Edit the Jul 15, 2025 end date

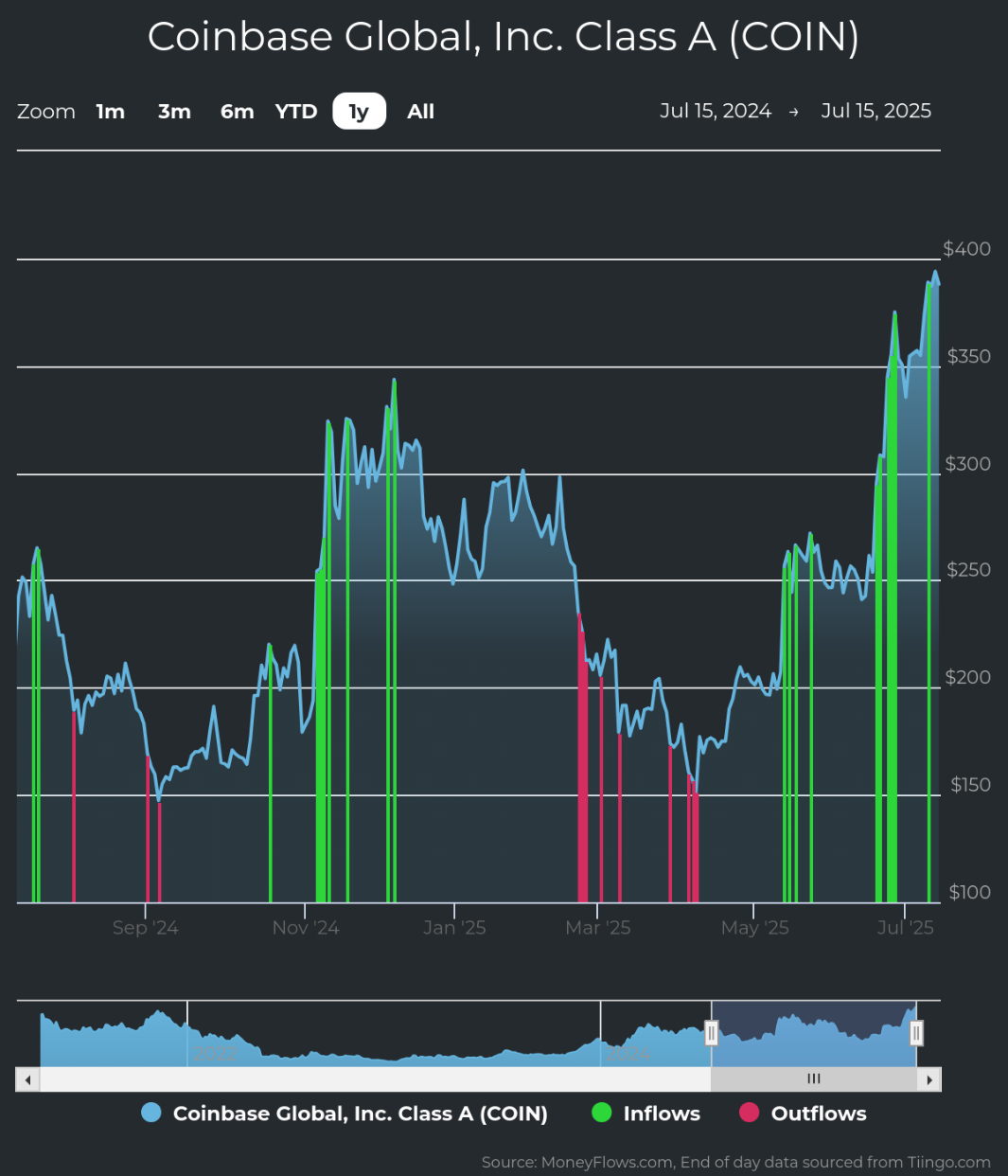[876, 111]
